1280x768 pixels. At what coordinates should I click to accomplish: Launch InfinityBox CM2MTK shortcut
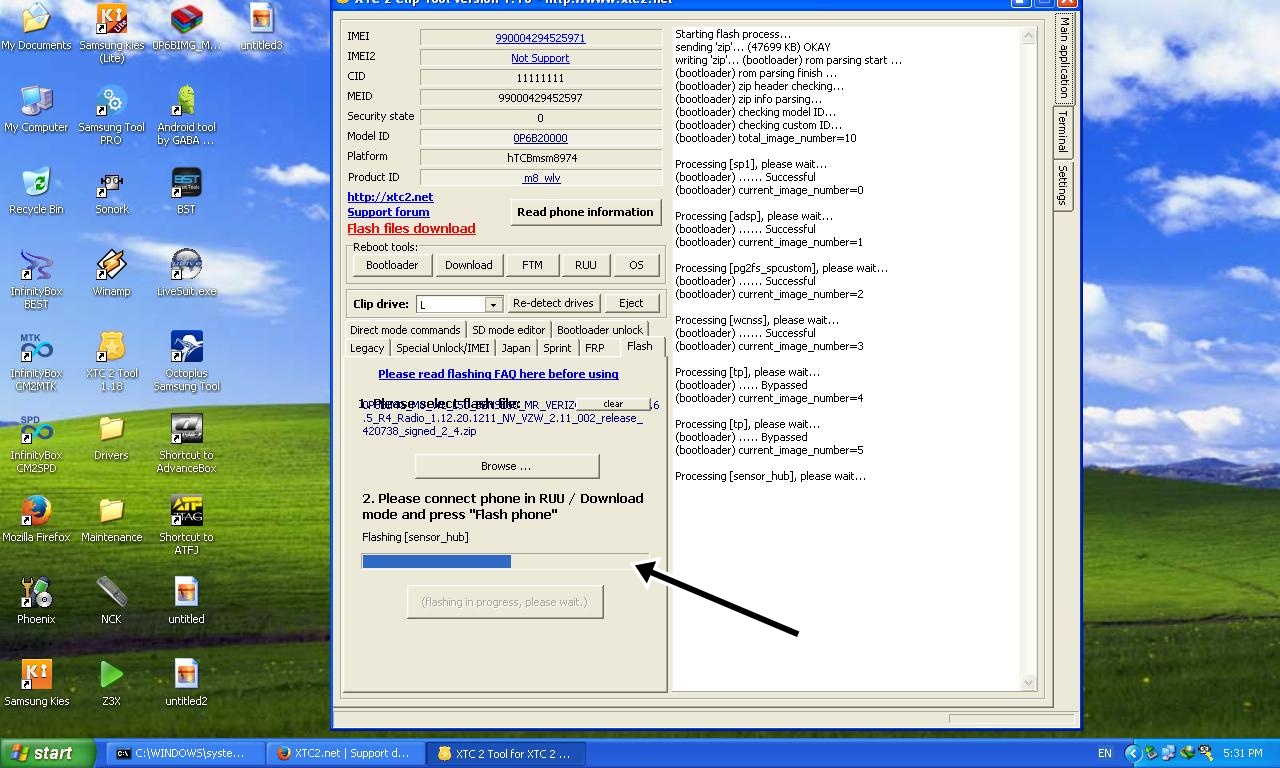click(x=36, y=360)
